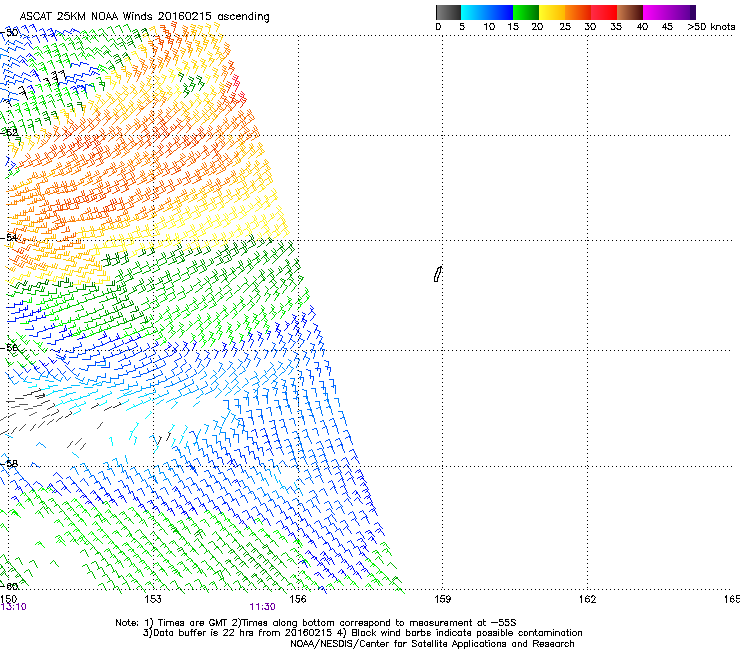Image resolution: width=740 pixels, height=650 pixels.
Task: Click the longitude label 153
Action: click(x=153, y=599)
